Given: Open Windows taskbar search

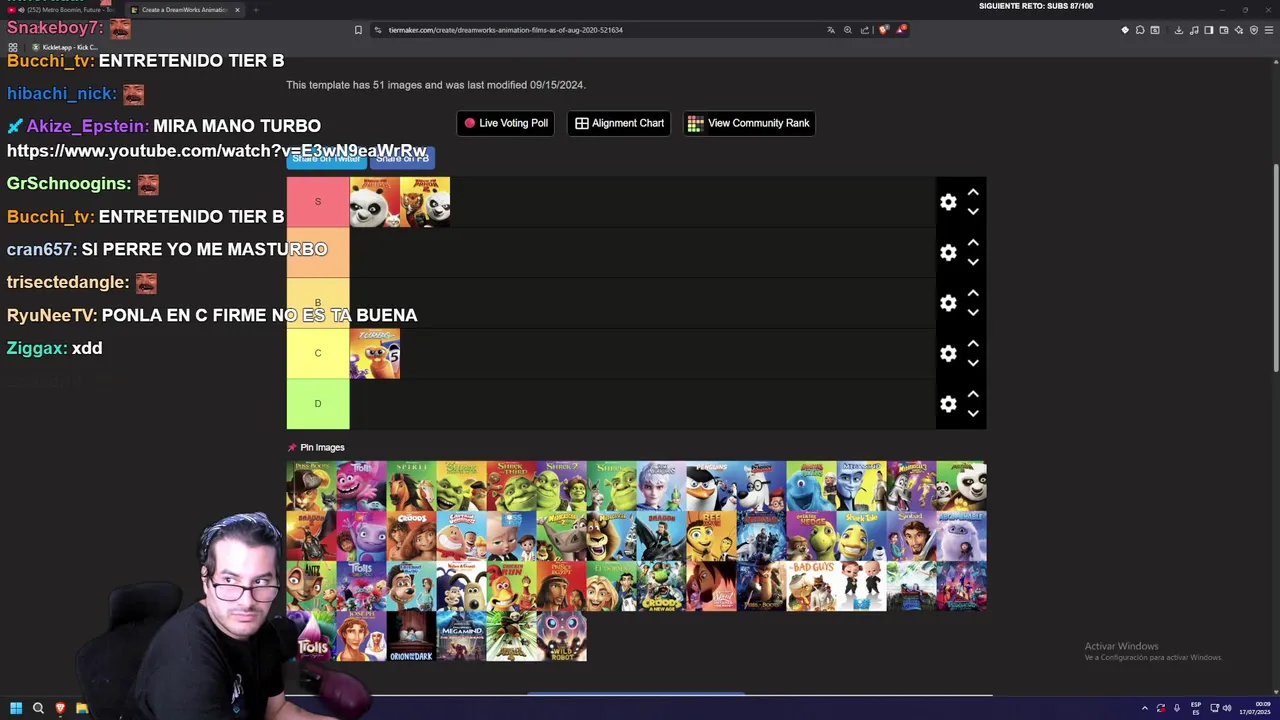Looking at the screenshot, I should (38, 708).
